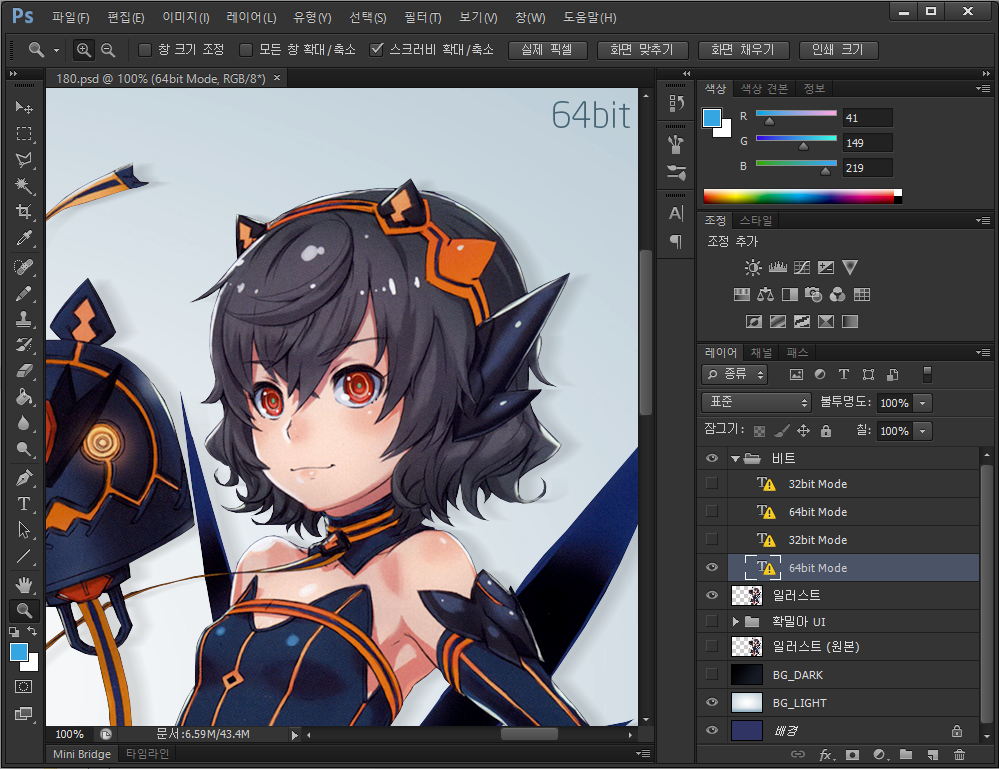Select the Eraser tool
Screen dimensions: 999x769
coord(24,371)
